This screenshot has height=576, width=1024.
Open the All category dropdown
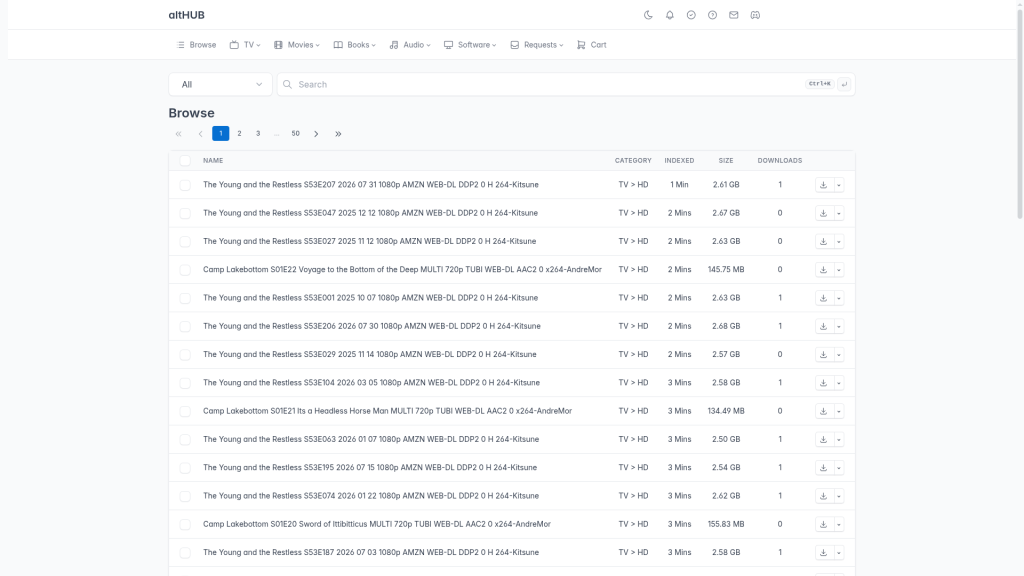(221, 84)
